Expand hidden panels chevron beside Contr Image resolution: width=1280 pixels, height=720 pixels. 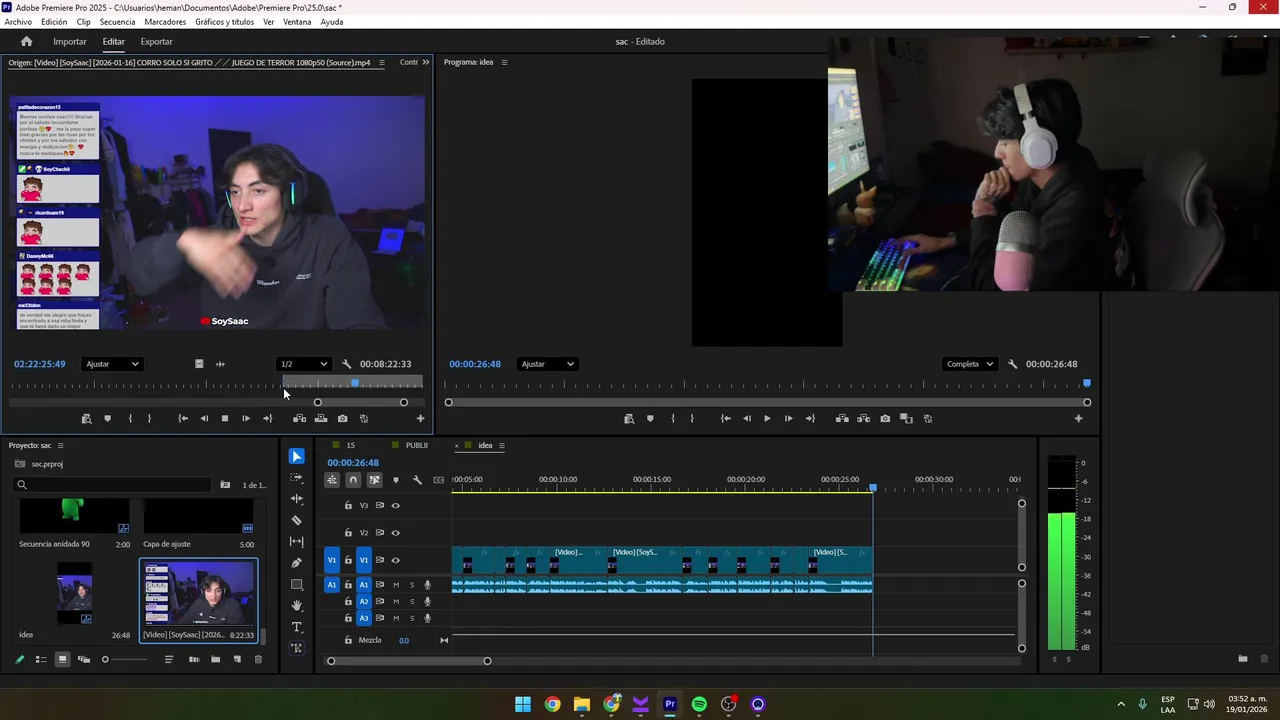click(425, 62)
